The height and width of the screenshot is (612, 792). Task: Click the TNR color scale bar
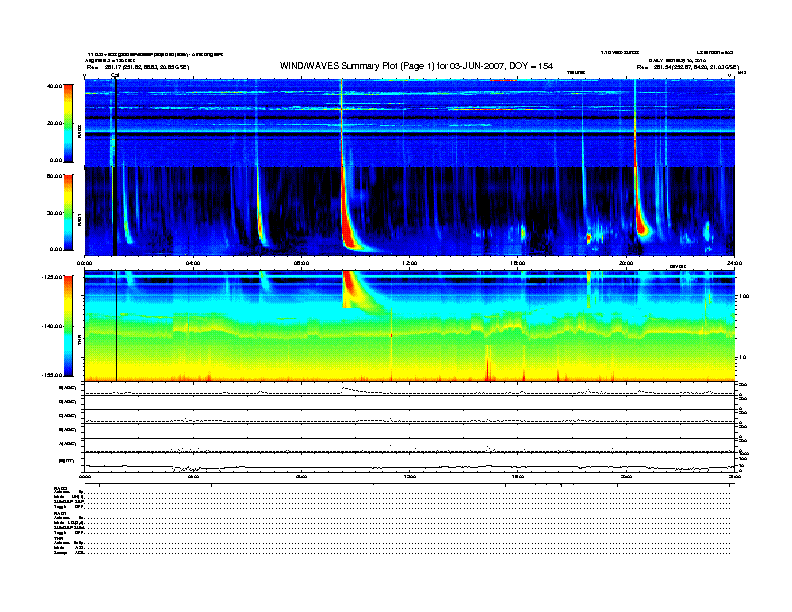coord(68,326)
